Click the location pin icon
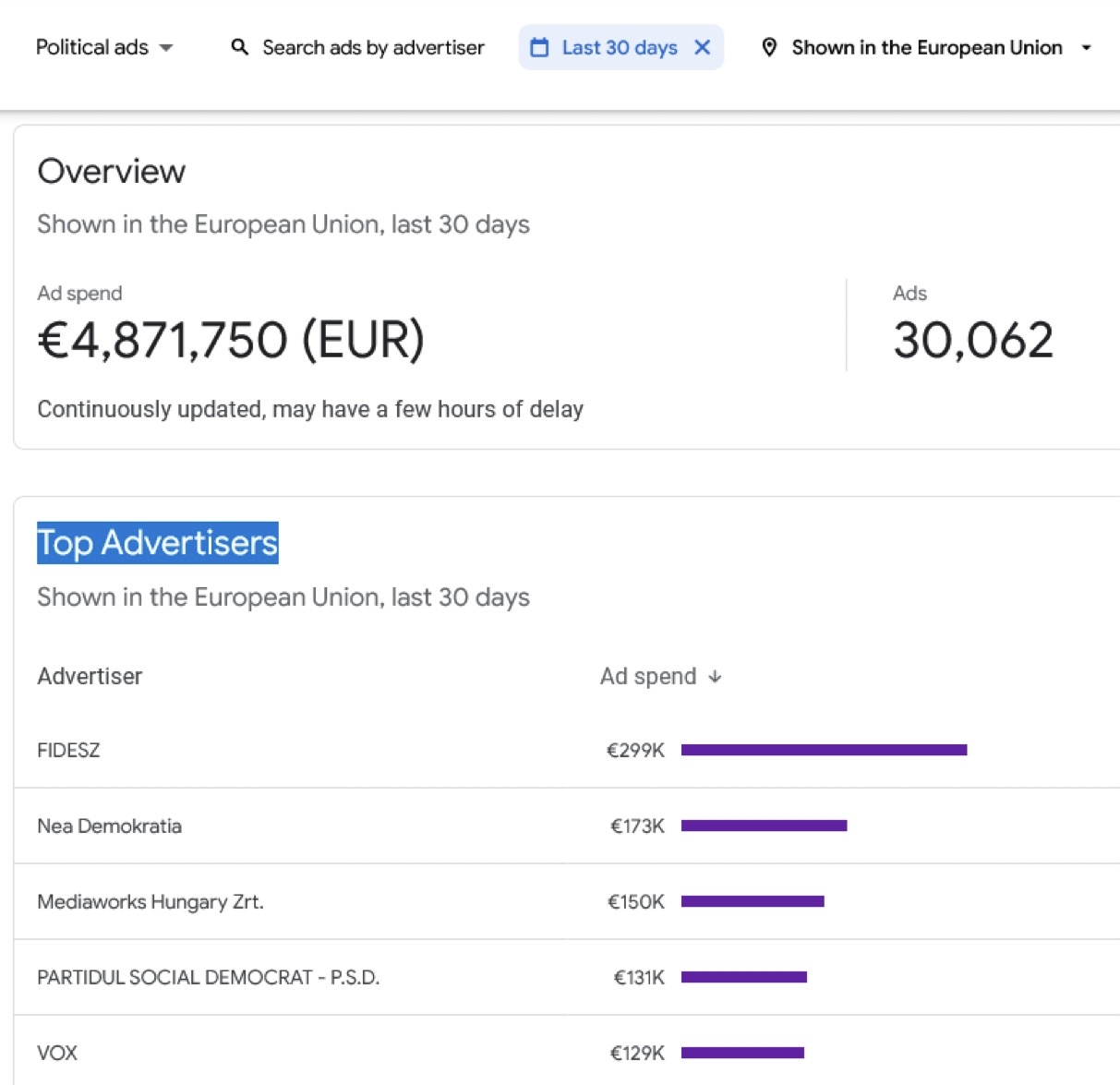Screen dimensions: 1120x1085 768,47
